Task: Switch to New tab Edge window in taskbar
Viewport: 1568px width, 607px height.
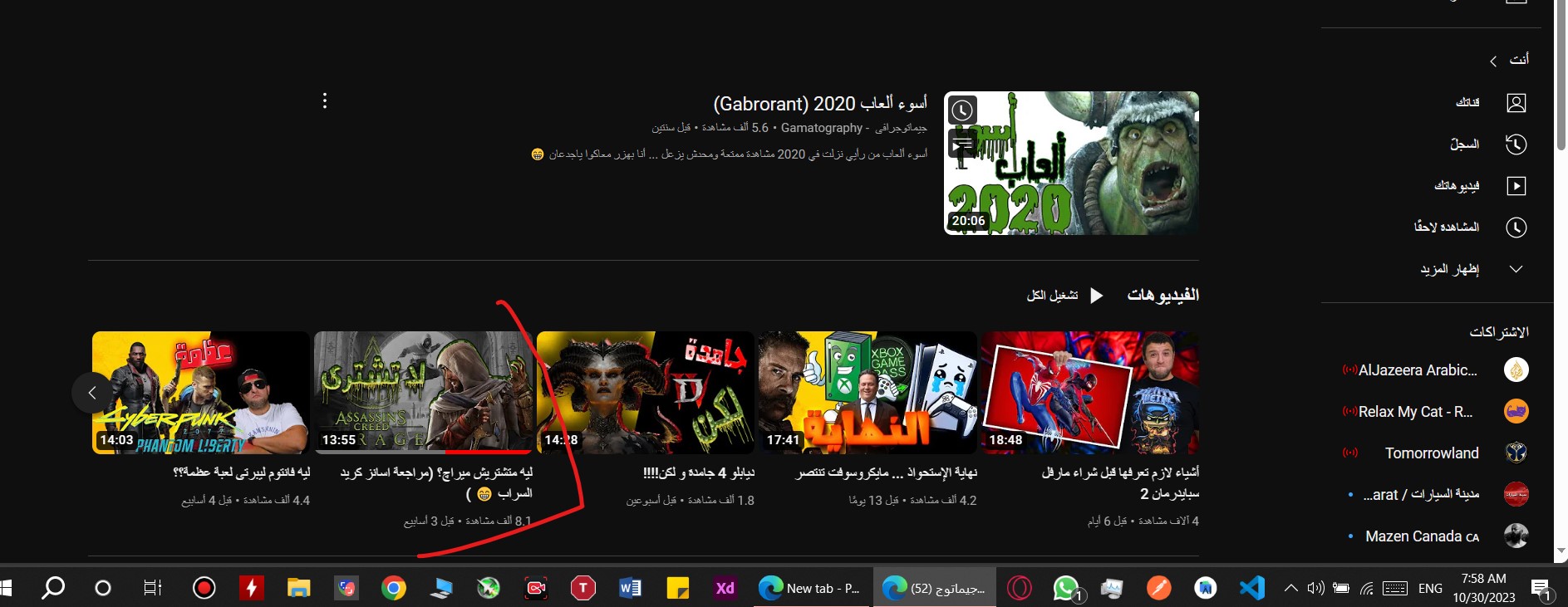Action: (x=811, y=588)
